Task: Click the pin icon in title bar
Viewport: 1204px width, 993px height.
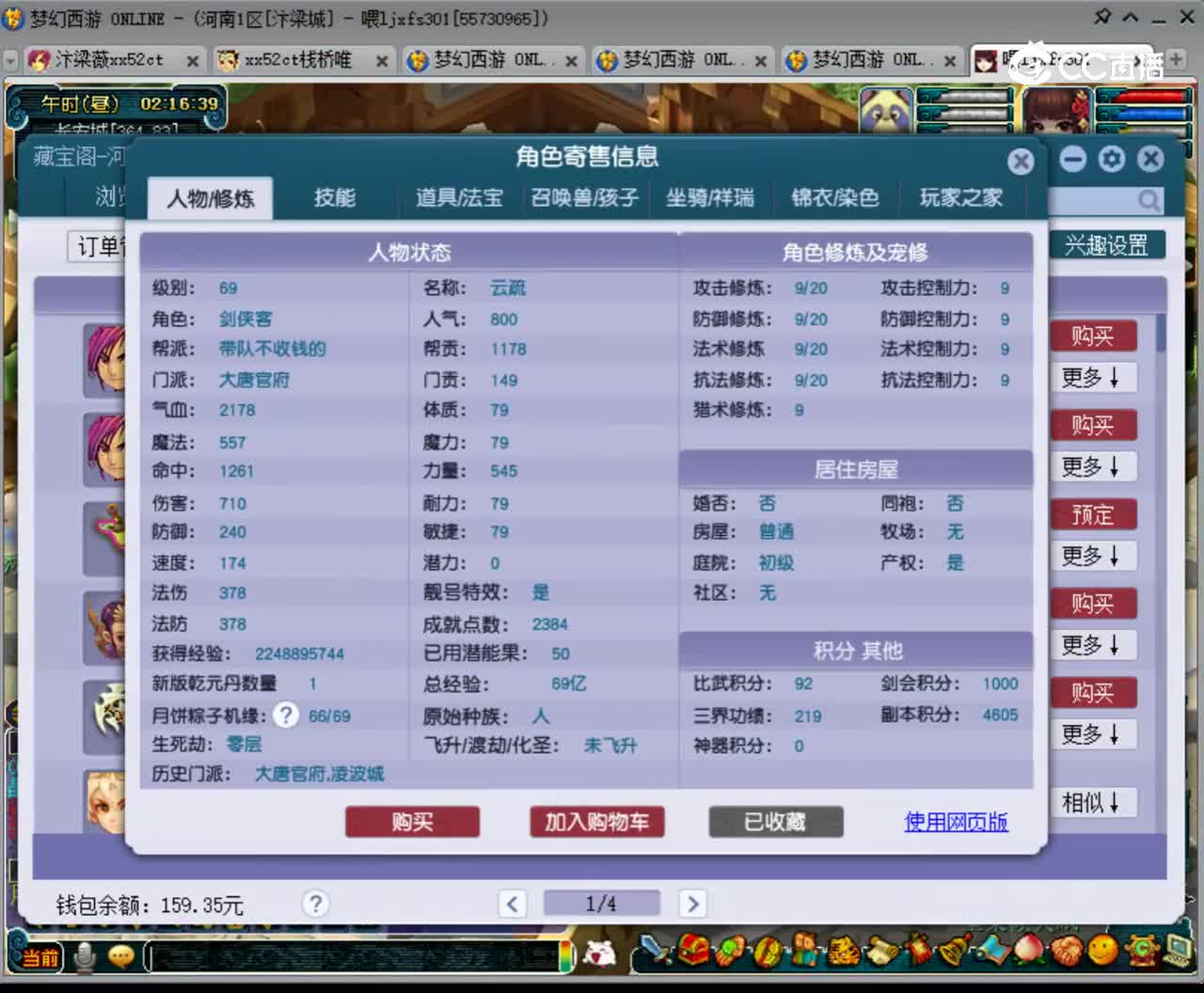Action: pyautogui.click(x=1102, y=17)
